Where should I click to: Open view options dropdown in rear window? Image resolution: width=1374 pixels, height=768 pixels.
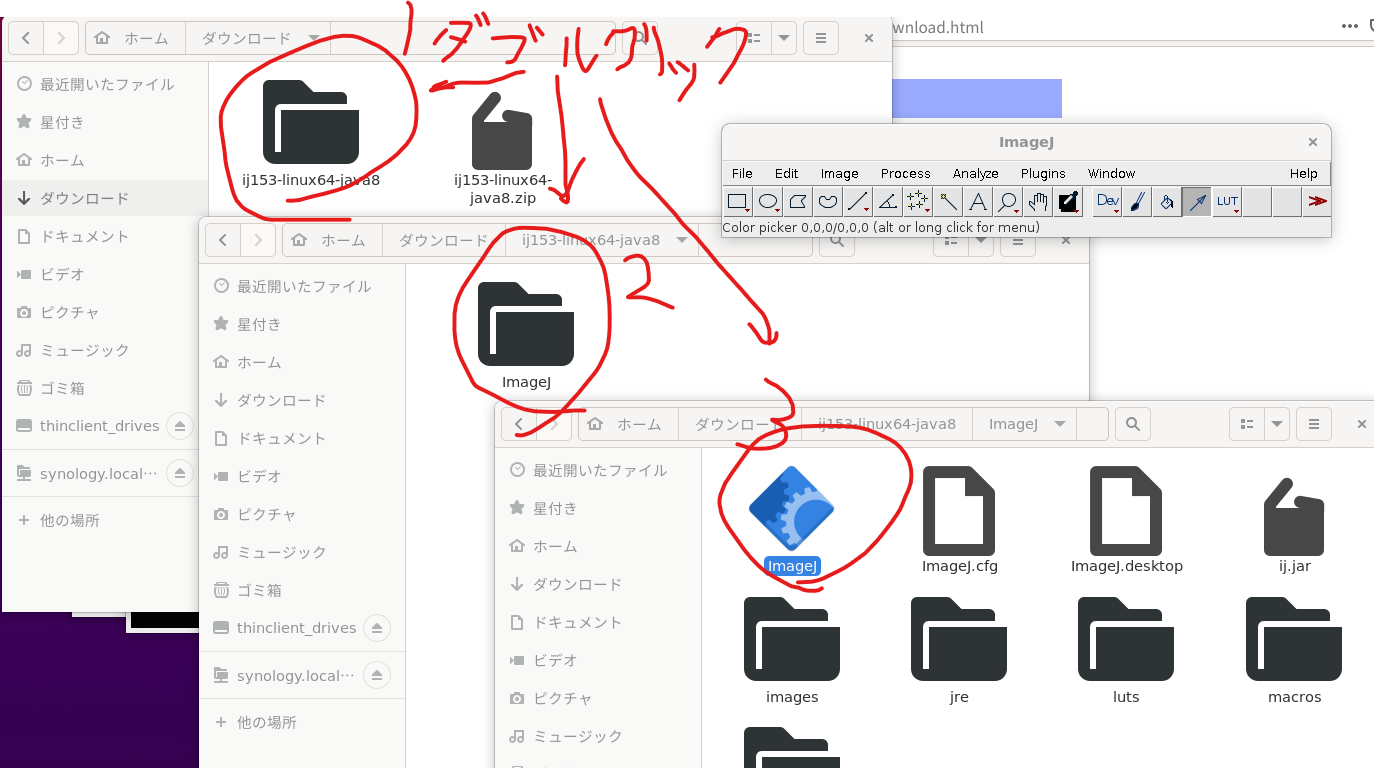pyautogui.click(x=783, y=39)
